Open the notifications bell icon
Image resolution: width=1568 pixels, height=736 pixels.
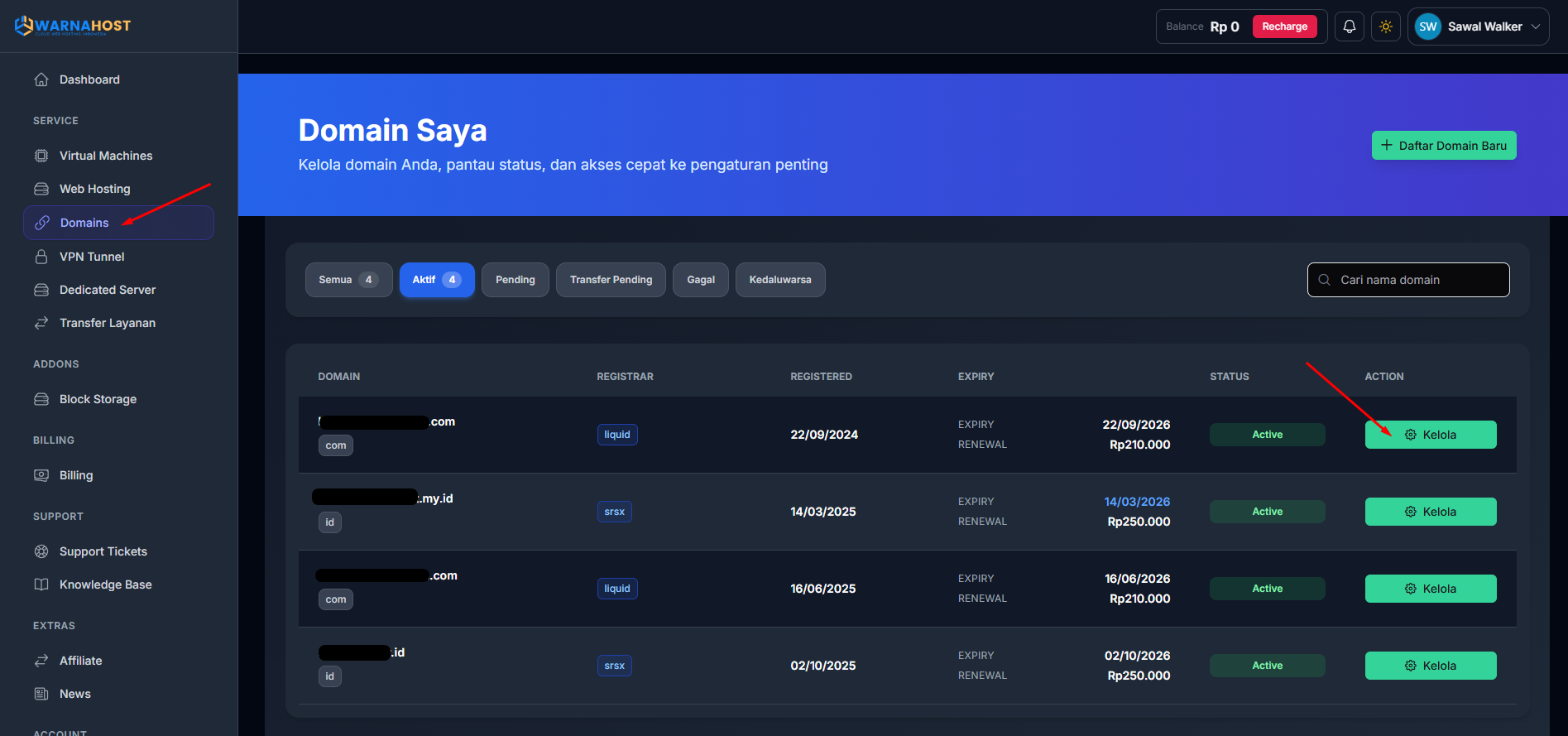point(1349,26)
